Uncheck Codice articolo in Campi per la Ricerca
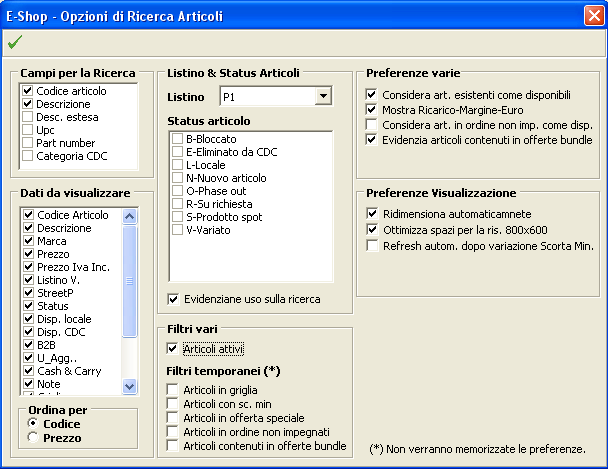The image size is (608, 469). [28, 91]
